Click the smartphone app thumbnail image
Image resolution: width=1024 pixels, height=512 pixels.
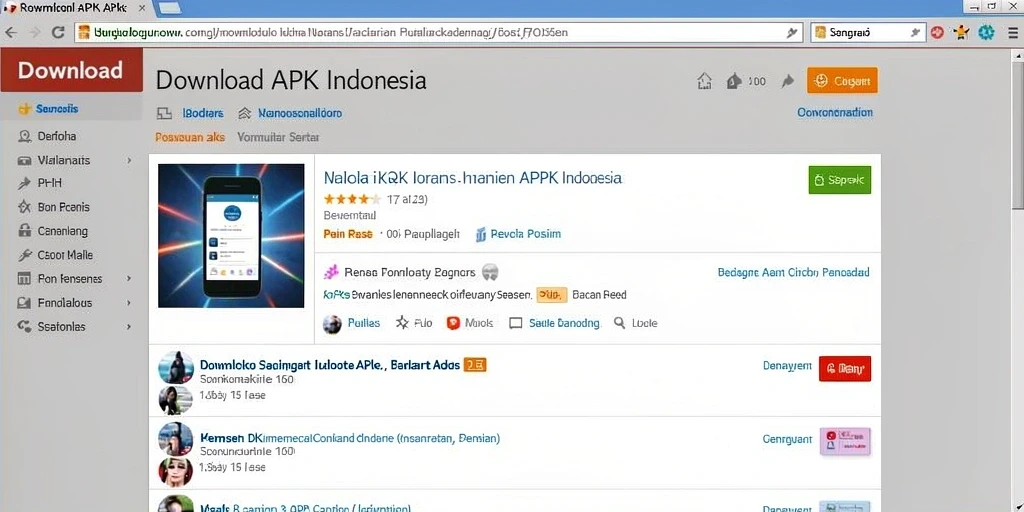click(x=231, y=235)
